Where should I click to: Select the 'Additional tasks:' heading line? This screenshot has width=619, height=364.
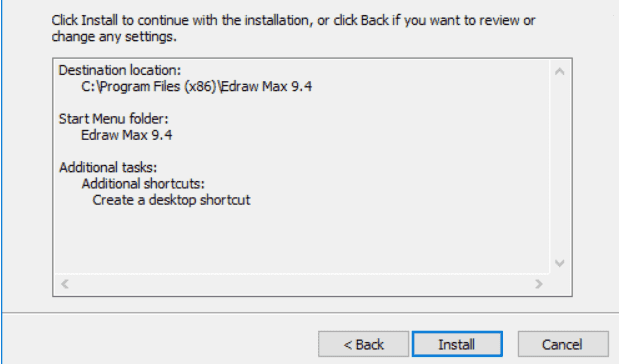pos(108,167)
